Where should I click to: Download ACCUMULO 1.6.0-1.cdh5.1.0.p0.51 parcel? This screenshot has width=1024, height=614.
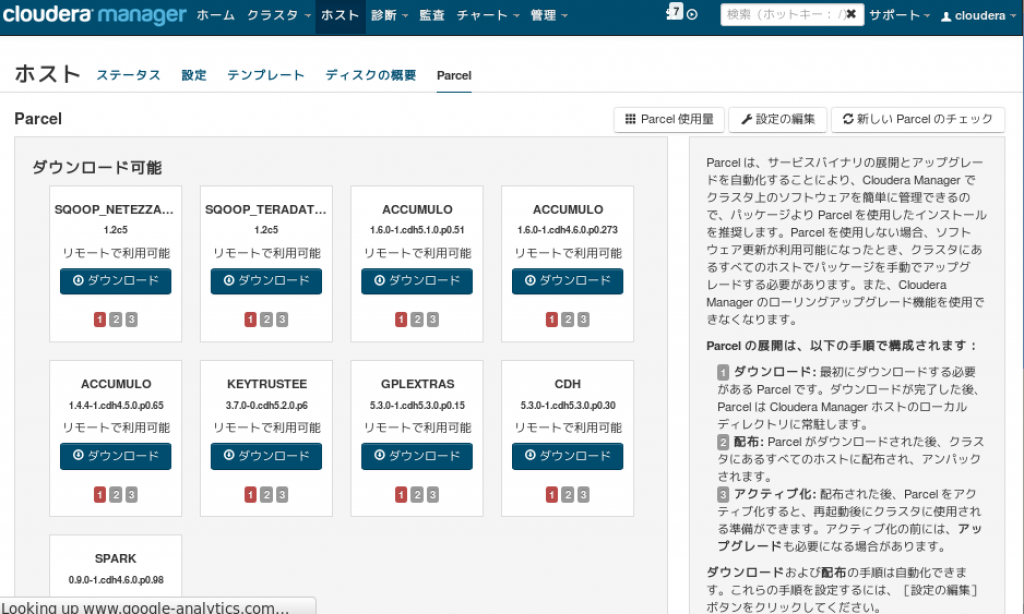click(x=417, y=281)
